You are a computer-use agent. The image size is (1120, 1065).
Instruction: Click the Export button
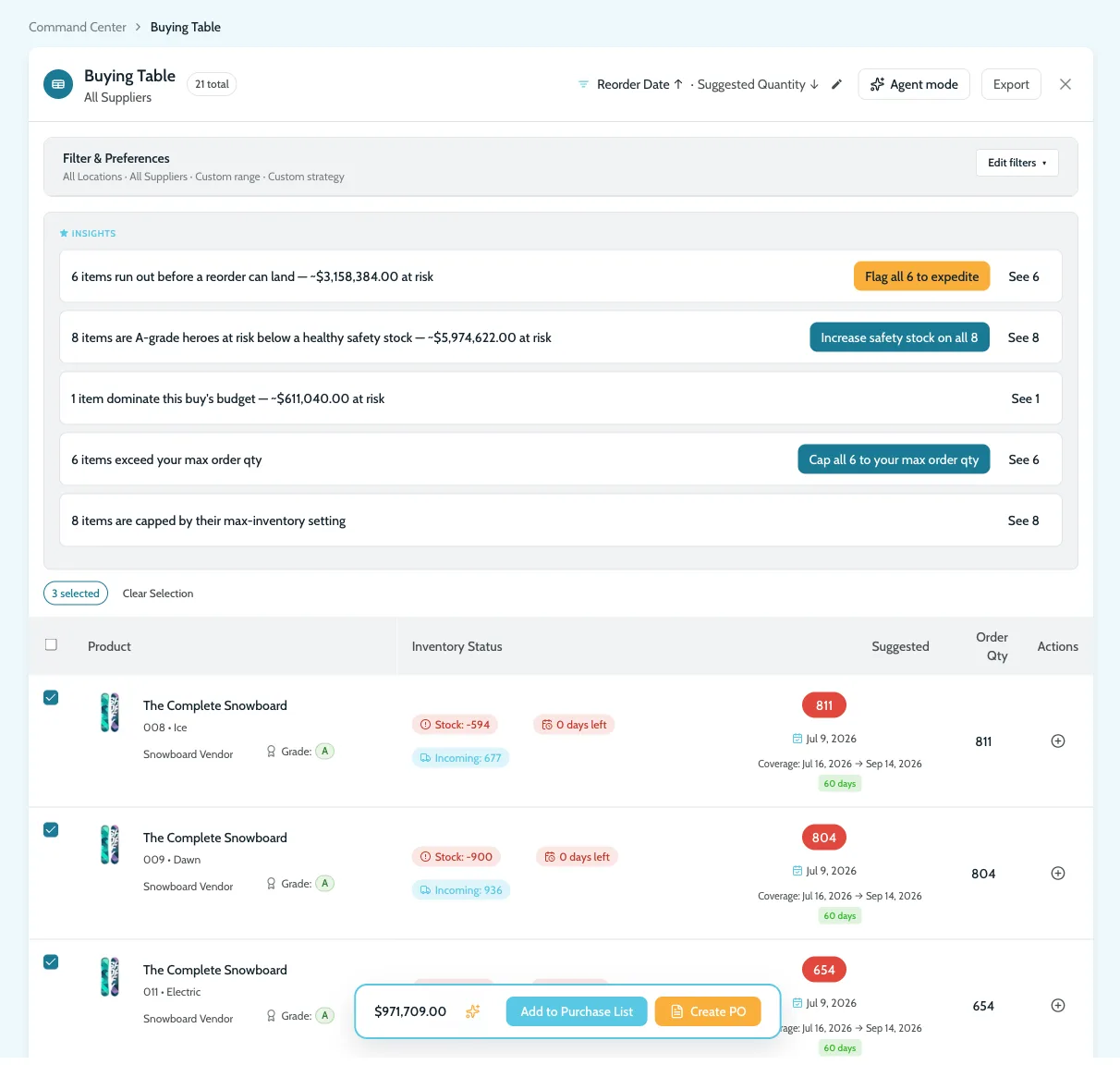tap(1011, 84)
